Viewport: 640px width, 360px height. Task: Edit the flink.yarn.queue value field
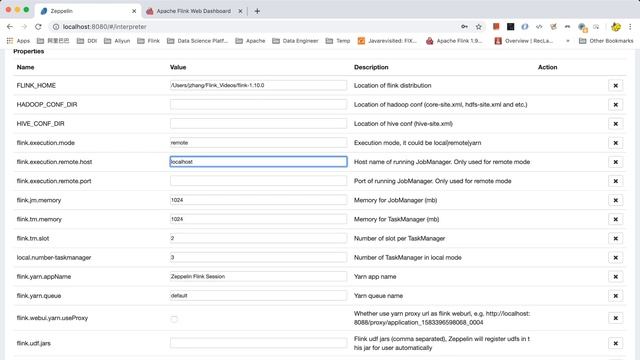coord(258,296)
